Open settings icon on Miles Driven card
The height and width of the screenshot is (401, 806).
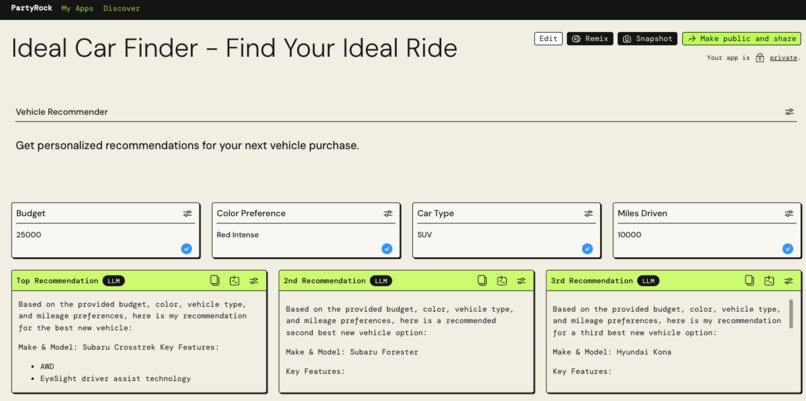coord(789,213)
